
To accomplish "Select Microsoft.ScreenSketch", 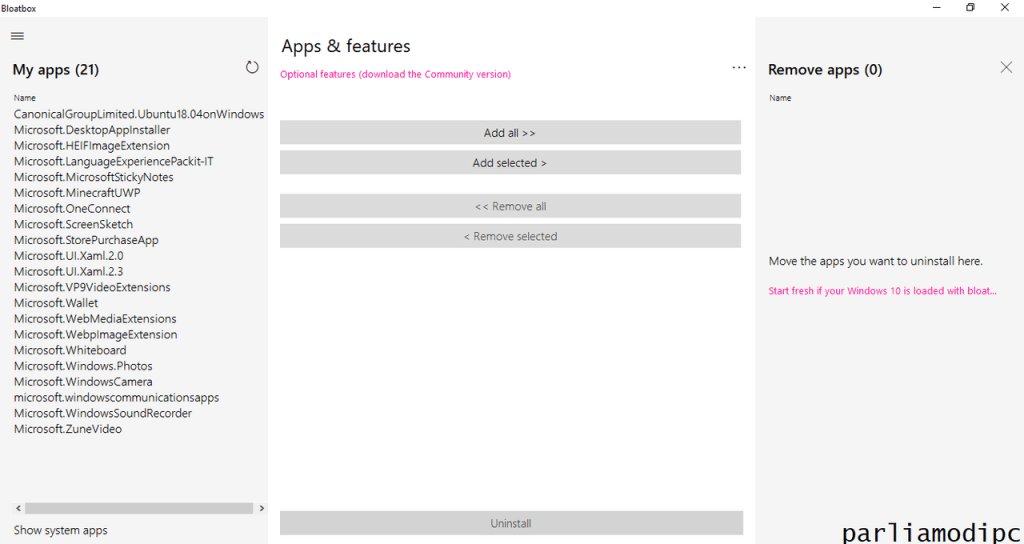I will pos(73,224).
